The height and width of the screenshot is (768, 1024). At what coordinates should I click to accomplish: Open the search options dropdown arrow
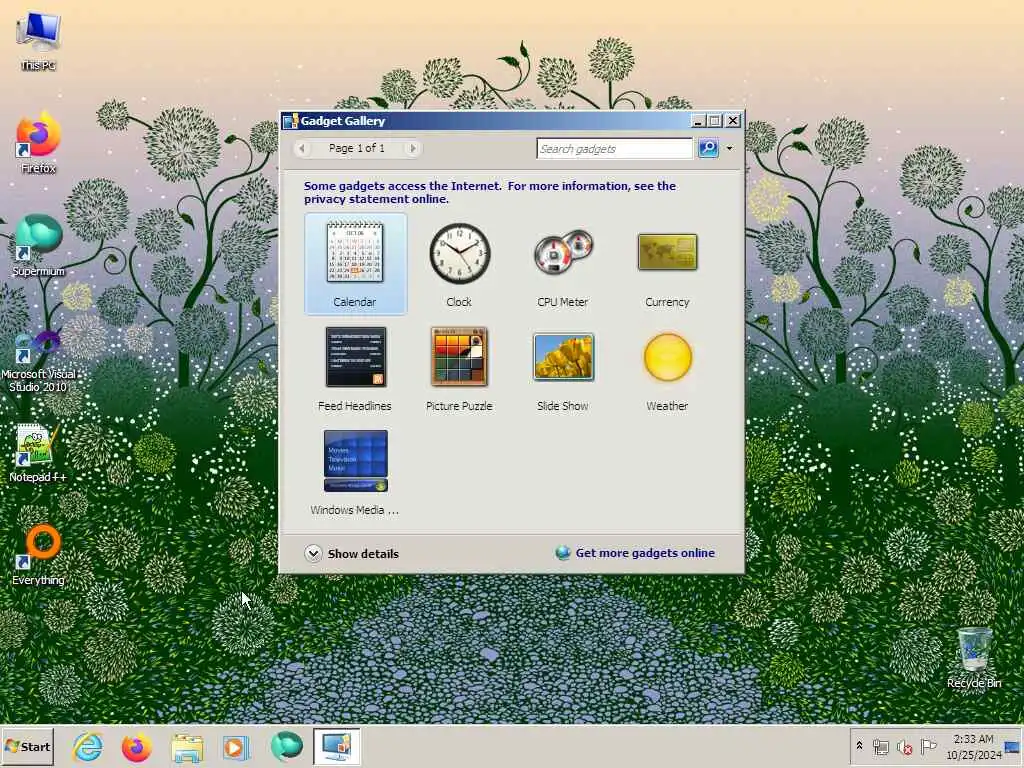click(729, 148)
